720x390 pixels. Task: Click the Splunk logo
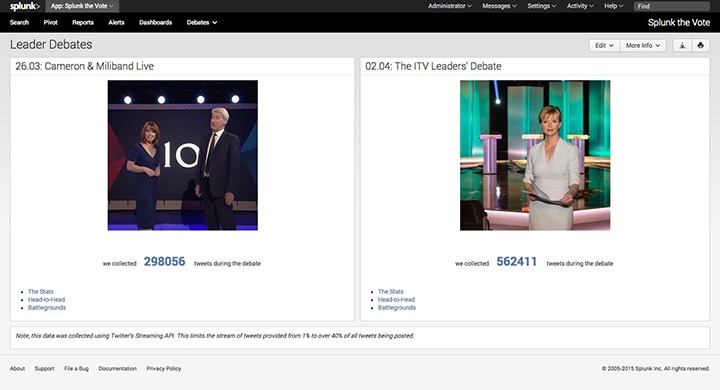click(25, 6)
